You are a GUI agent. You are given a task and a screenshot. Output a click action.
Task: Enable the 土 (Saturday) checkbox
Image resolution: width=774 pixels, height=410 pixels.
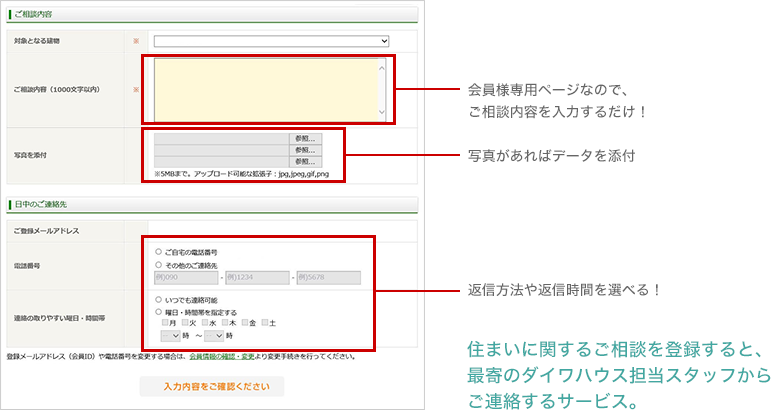(x=265, y=324)
